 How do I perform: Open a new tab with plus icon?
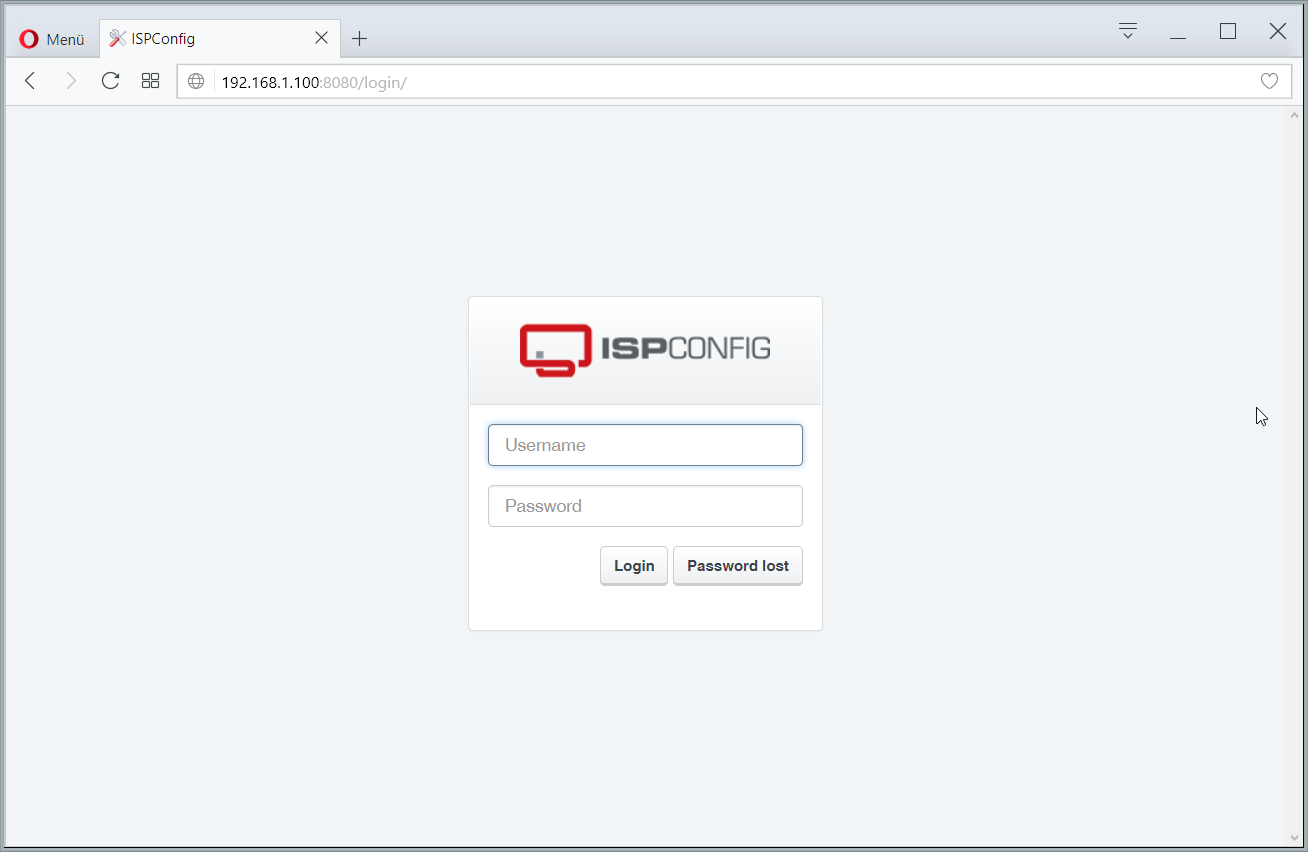(x=360, y=39)
